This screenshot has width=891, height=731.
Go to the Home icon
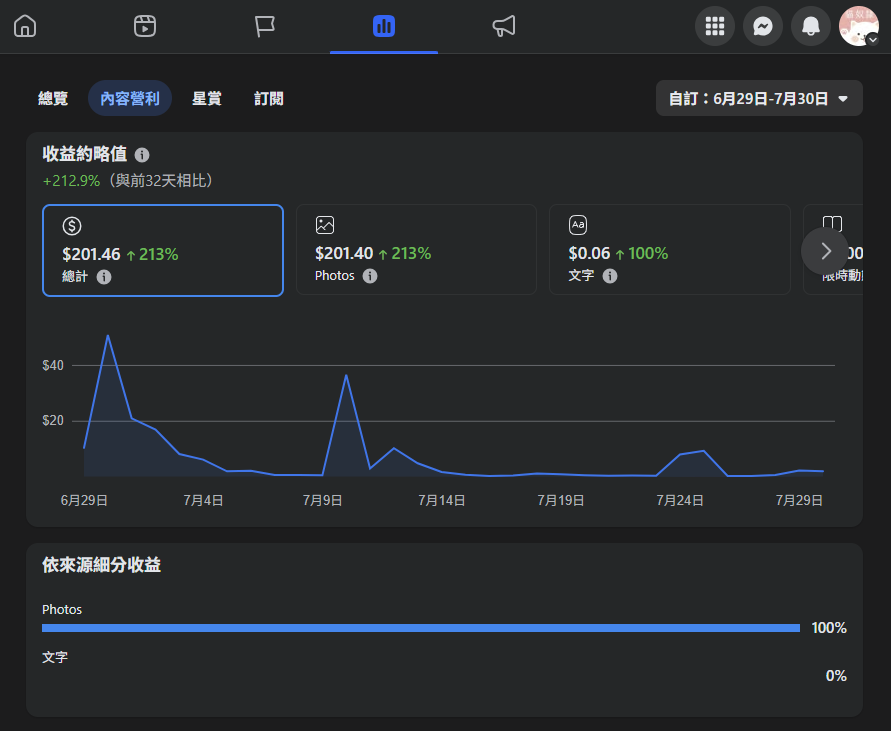[25, 26]
